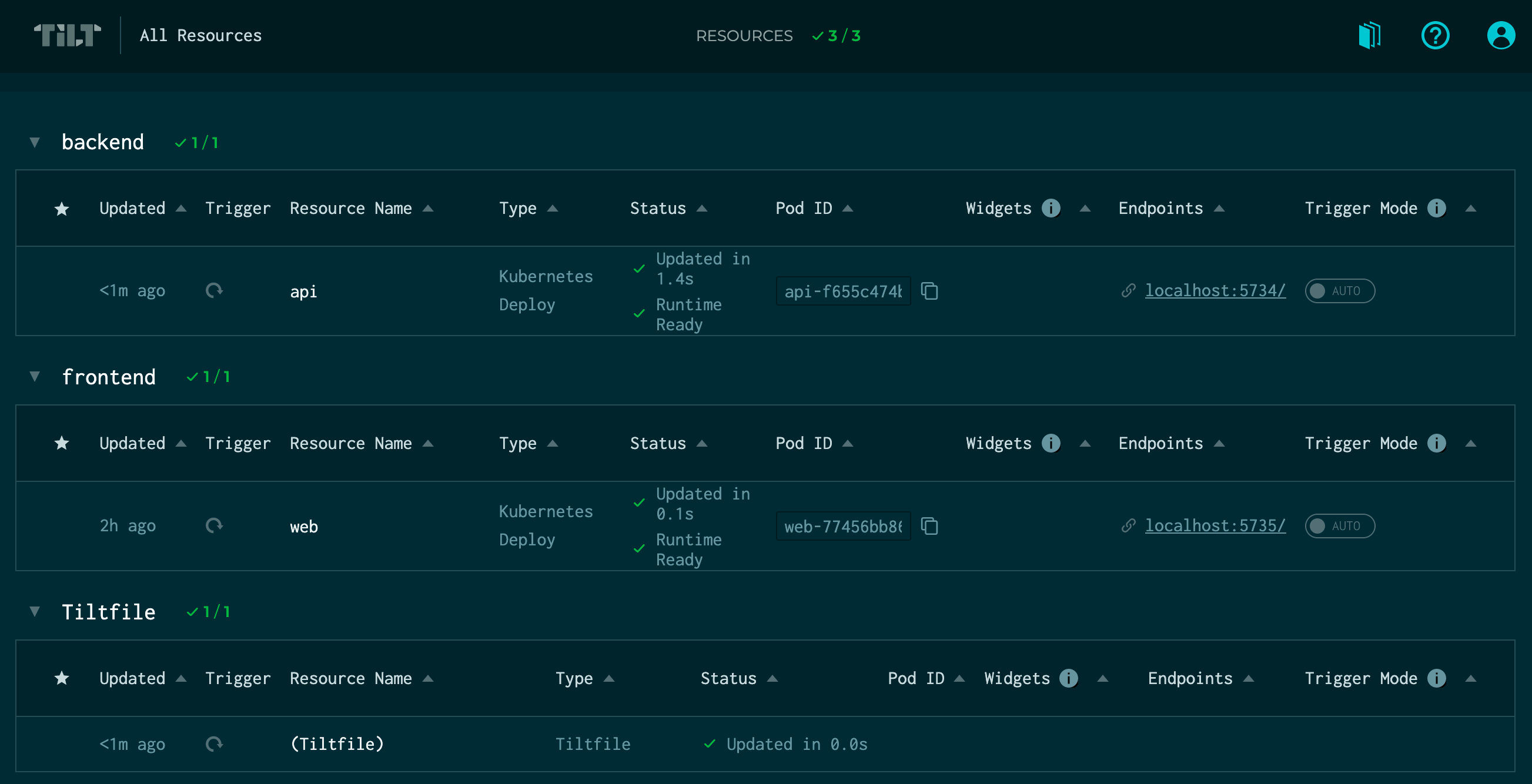The height and width of the screenshot is (784, 1532).
Task: Click the frontend 1/1 status count
Action: coord(209,377)
